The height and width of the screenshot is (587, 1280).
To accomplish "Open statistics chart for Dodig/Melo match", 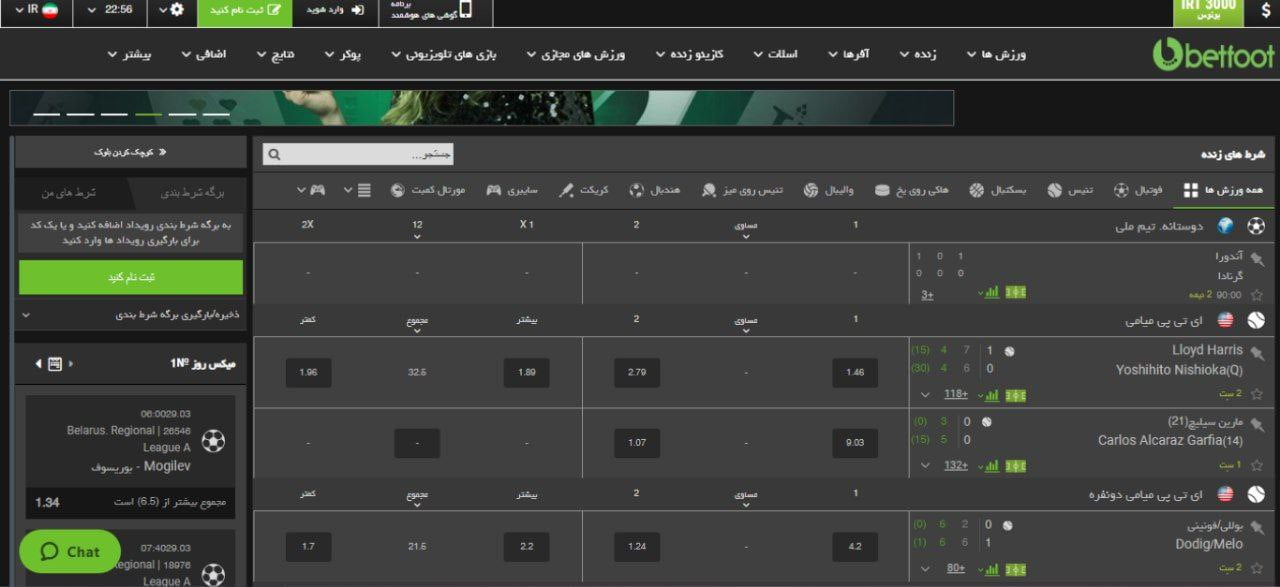I will pos(992,568).
